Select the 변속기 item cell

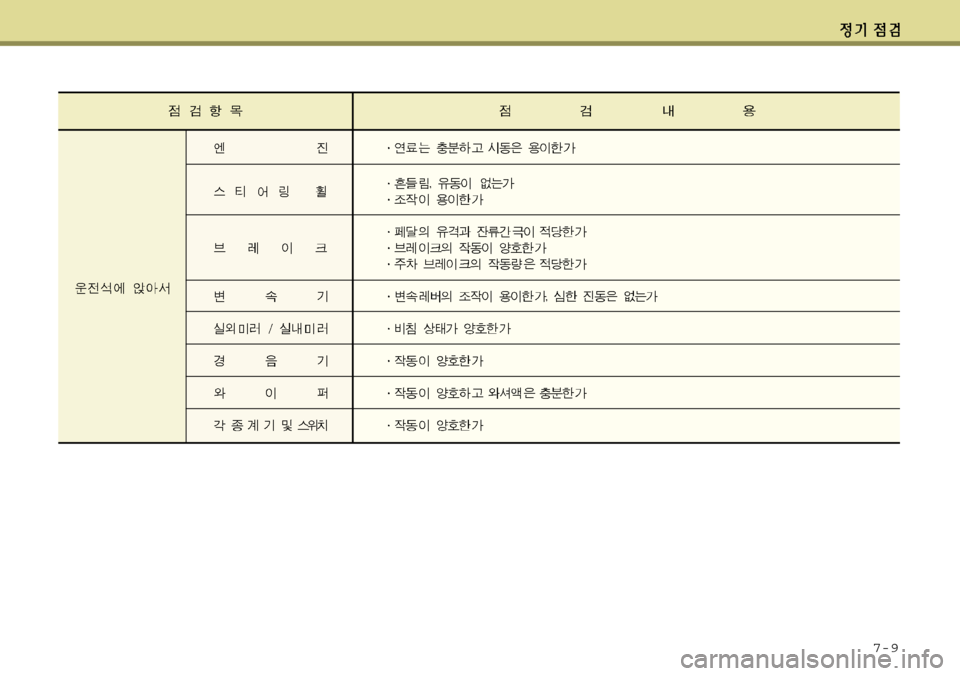coord(270,296)
